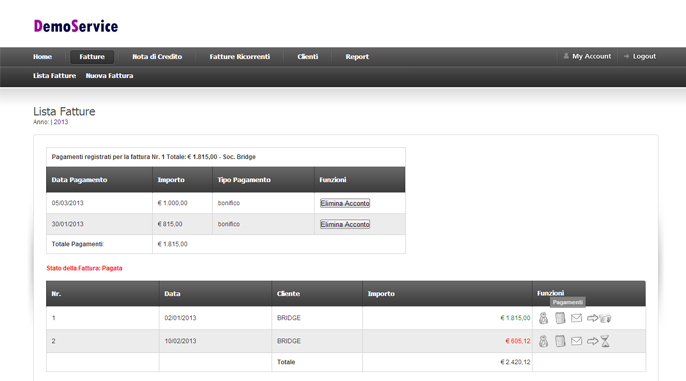Select the Clienti menu item
This screenshot has height=381, width=686.
308,56
